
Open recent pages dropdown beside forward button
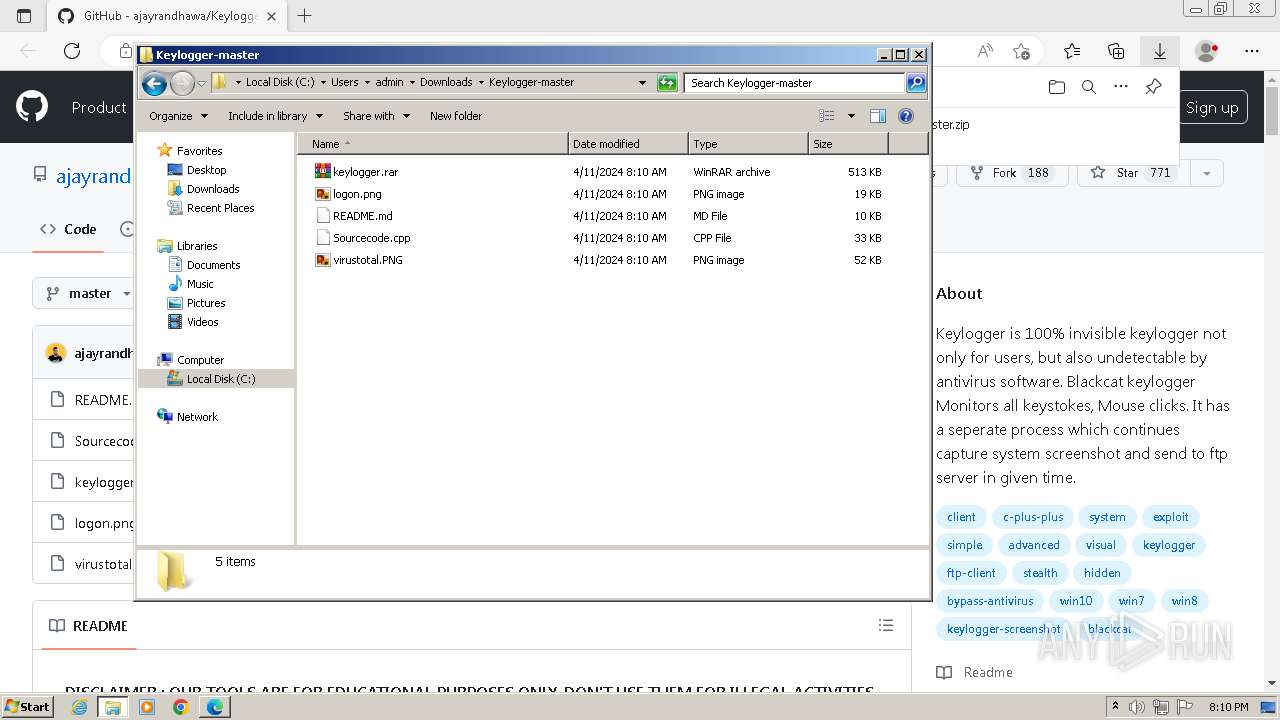[x=202, y=83]
